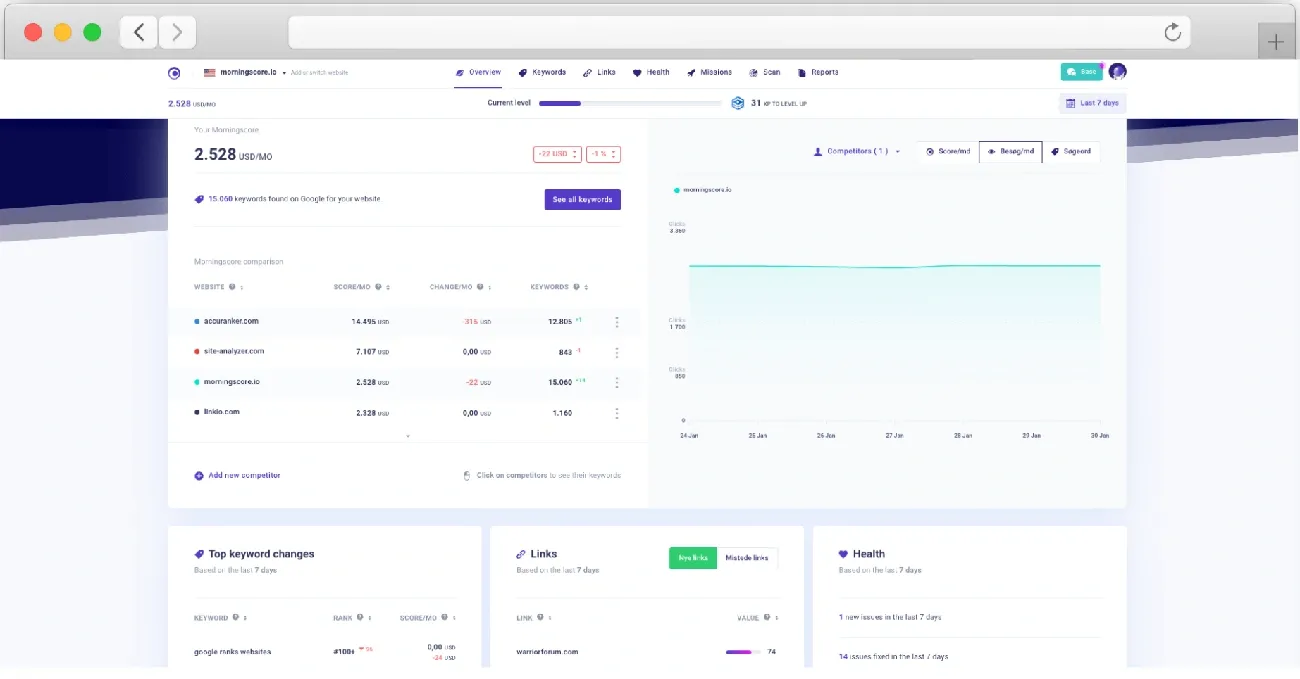Click the Current level progress bar
Viewport: 1300px width, 679px height.
click(630, 103)
